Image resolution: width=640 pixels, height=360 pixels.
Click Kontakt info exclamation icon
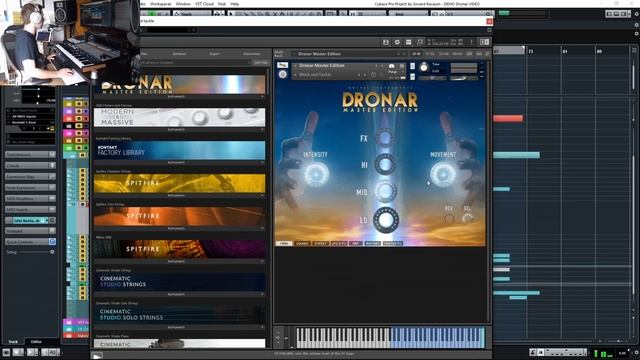(471, 42)
